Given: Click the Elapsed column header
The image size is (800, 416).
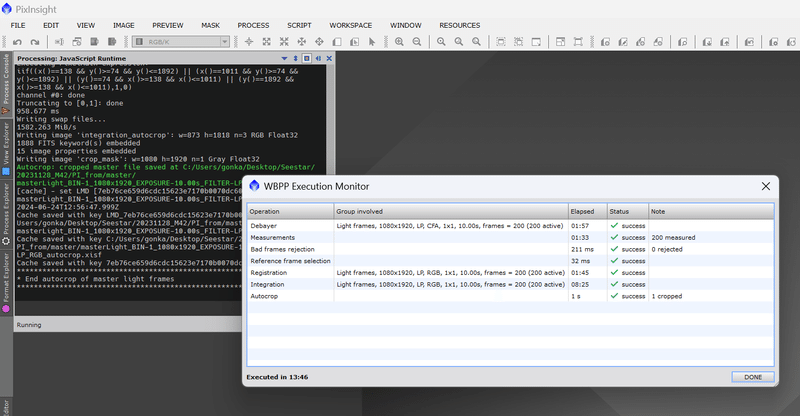Looking at the screenshot, I should point(588,211).
